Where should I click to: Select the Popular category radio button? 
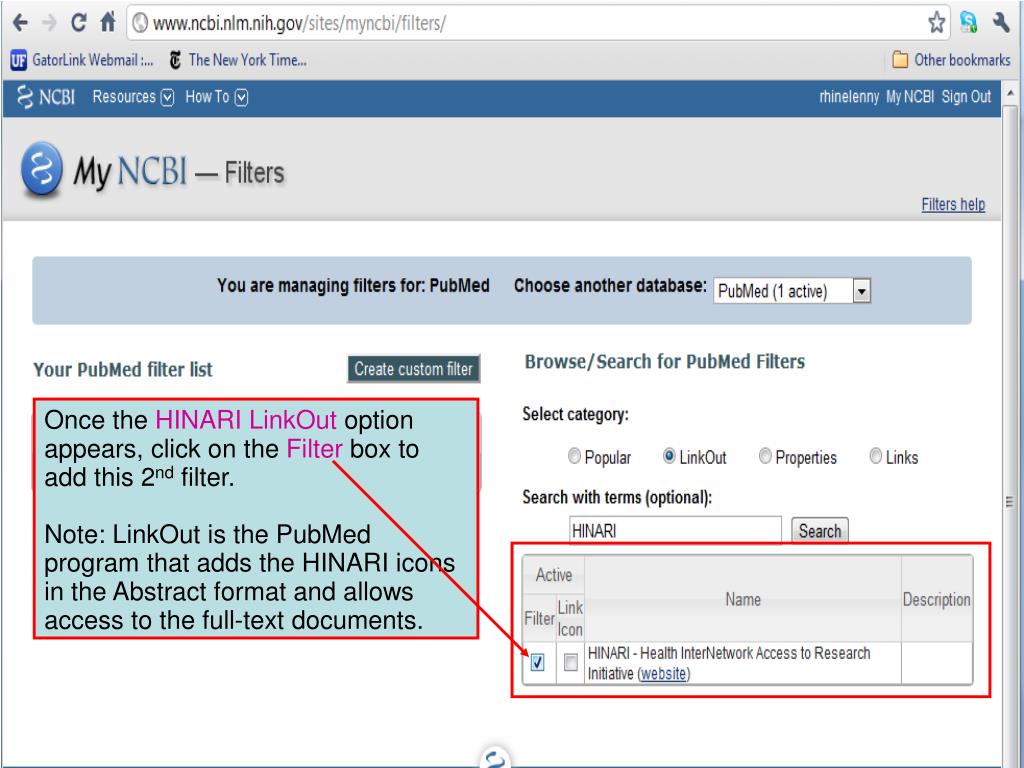click(x=574, y=456)
